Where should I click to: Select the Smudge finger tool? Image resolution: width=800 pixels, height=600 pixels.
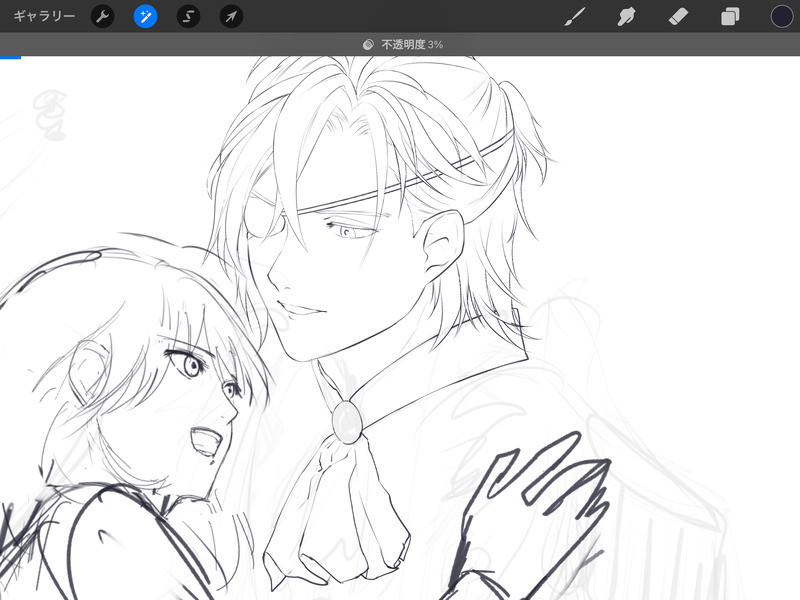[627, 16]
